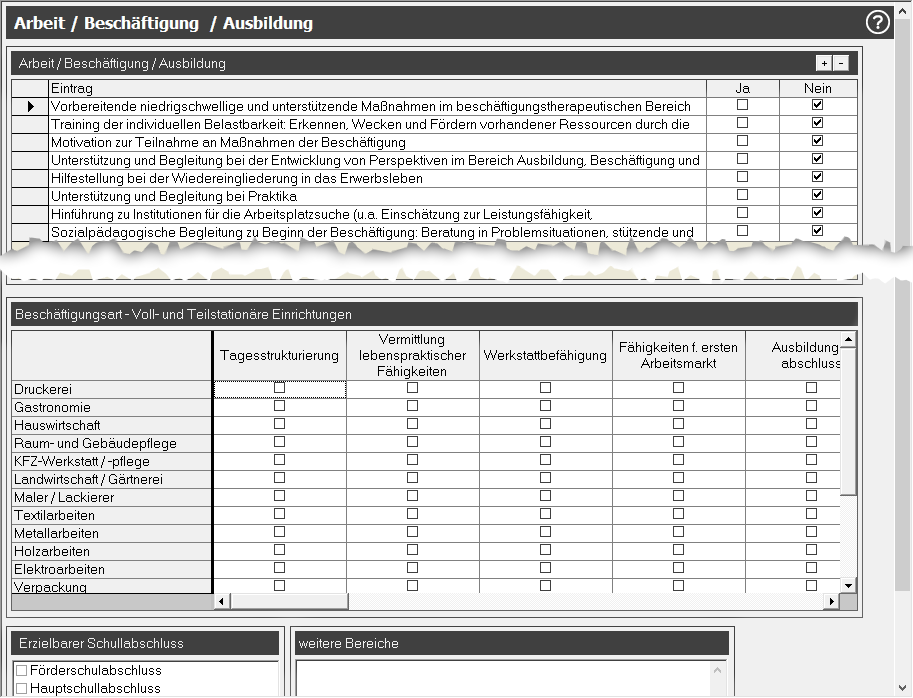Click the Ja column header
913x698 pixels.
(x=742, y=88)
